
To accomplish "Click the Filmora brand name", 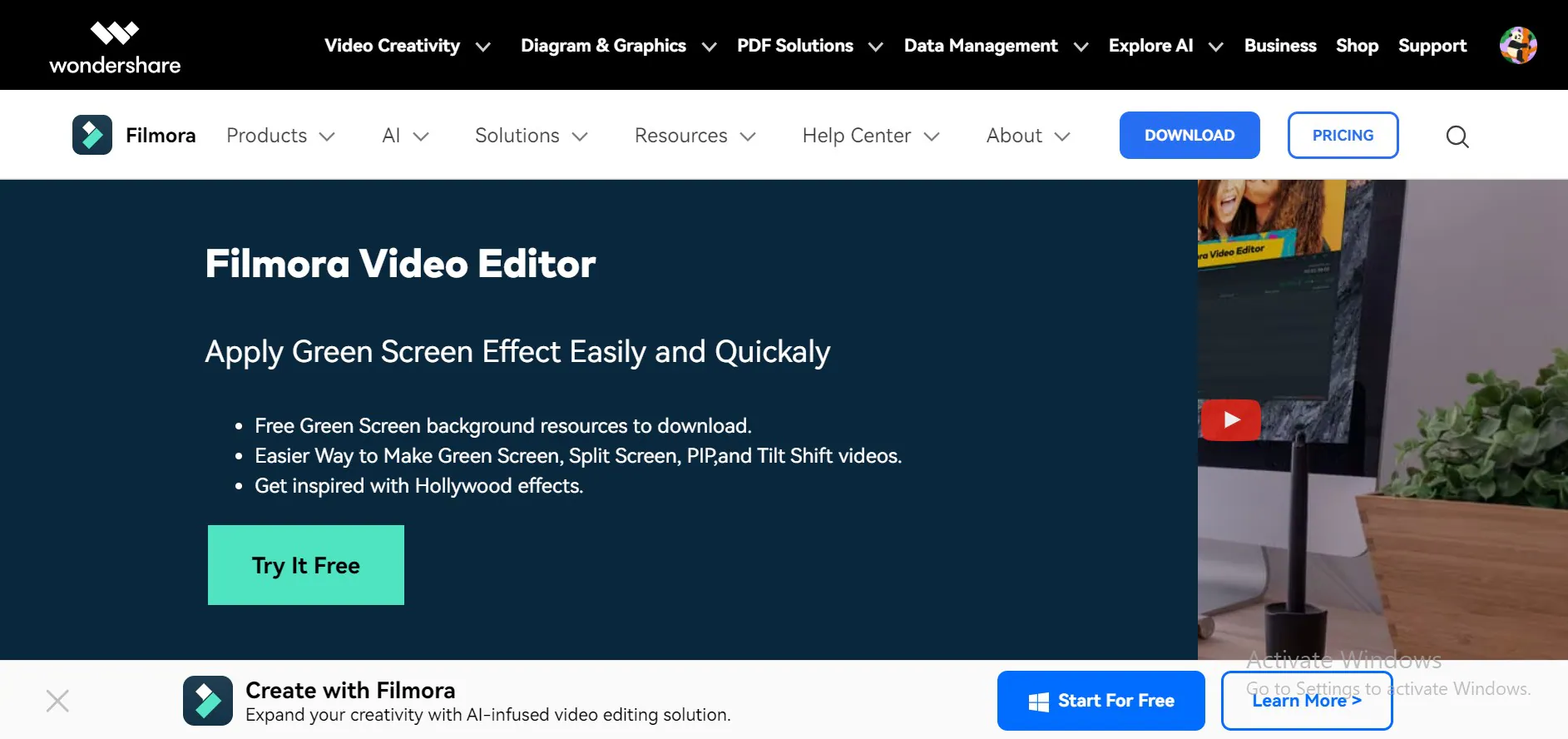I will click(x=161, y=135).
